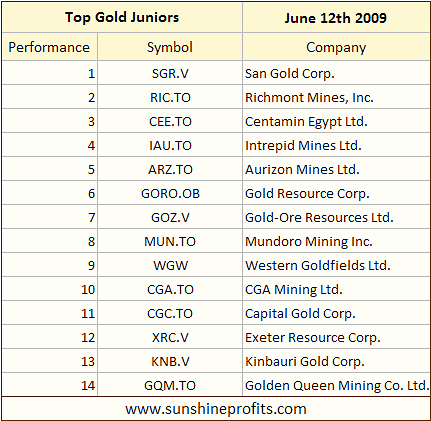Viewport: 431px width, 421px height.
Task: Click the Intrepid Mines Ltd. cell
Action: (x=336, y=145)
